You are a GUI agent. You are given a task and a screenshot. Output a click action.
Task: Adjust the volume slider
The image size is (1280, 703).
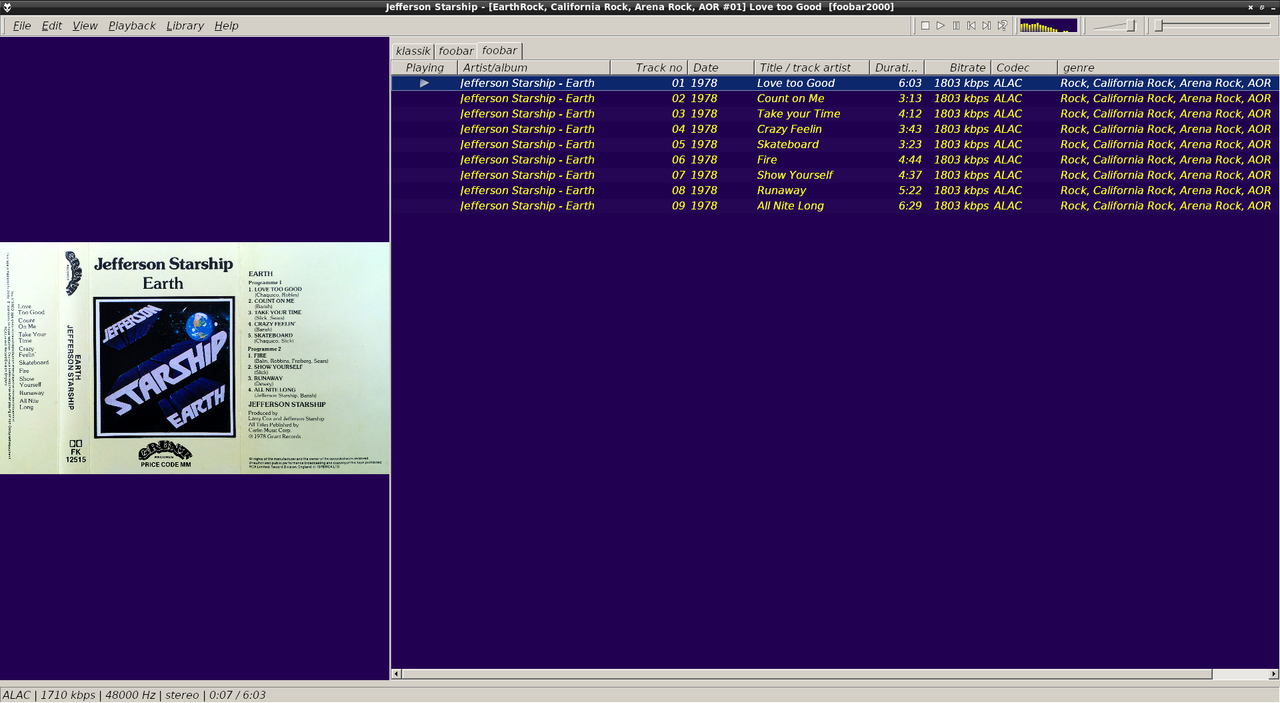tap(1114, 25)
